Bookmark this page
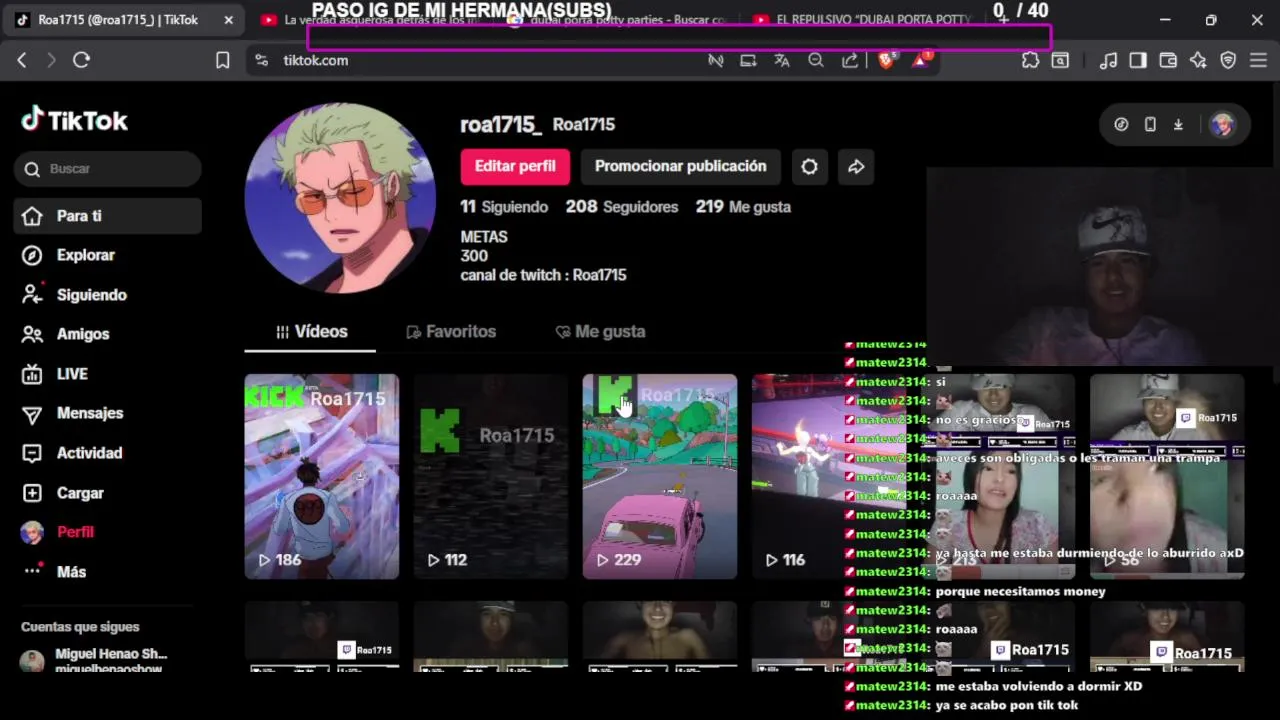Screen dimensions: 1280x720 pos(223,60)
